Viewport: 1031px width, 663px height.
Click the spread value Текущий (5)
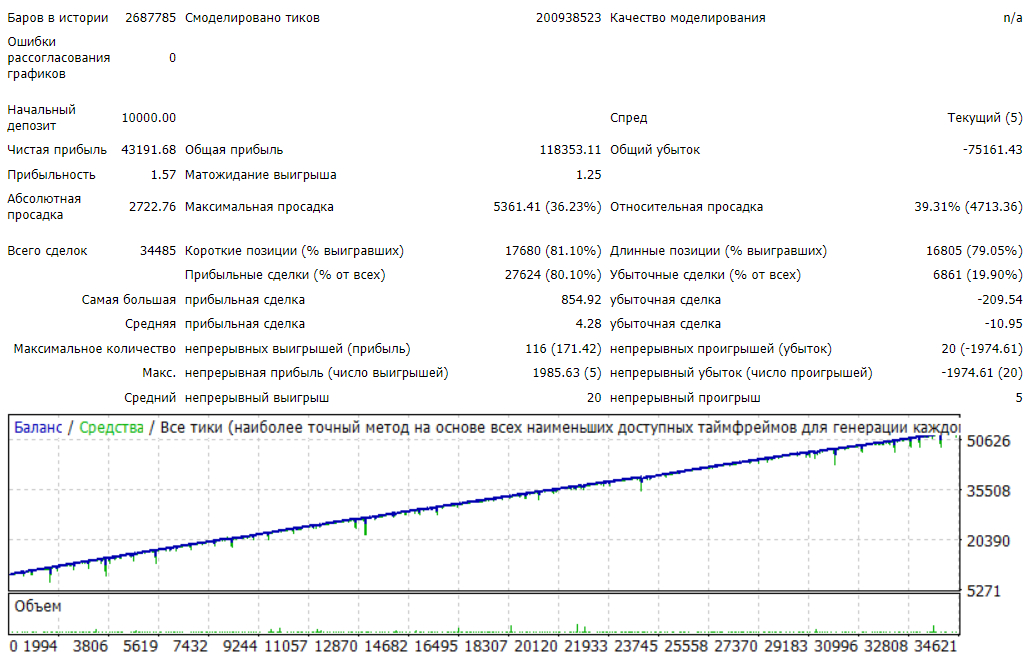pos(985,118)
